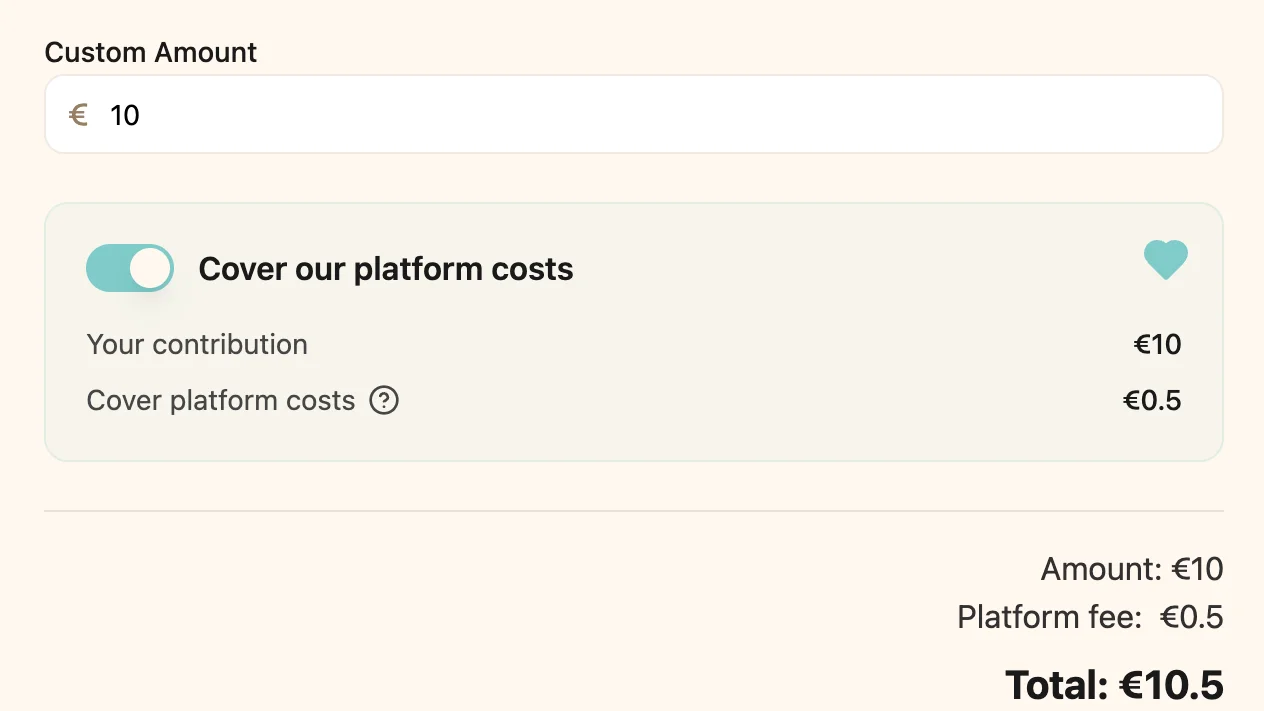This screenshot has width=1264, height=711.
Task: Click the €0.5 platform cost value in card
Action: [x=1152, y=401]
